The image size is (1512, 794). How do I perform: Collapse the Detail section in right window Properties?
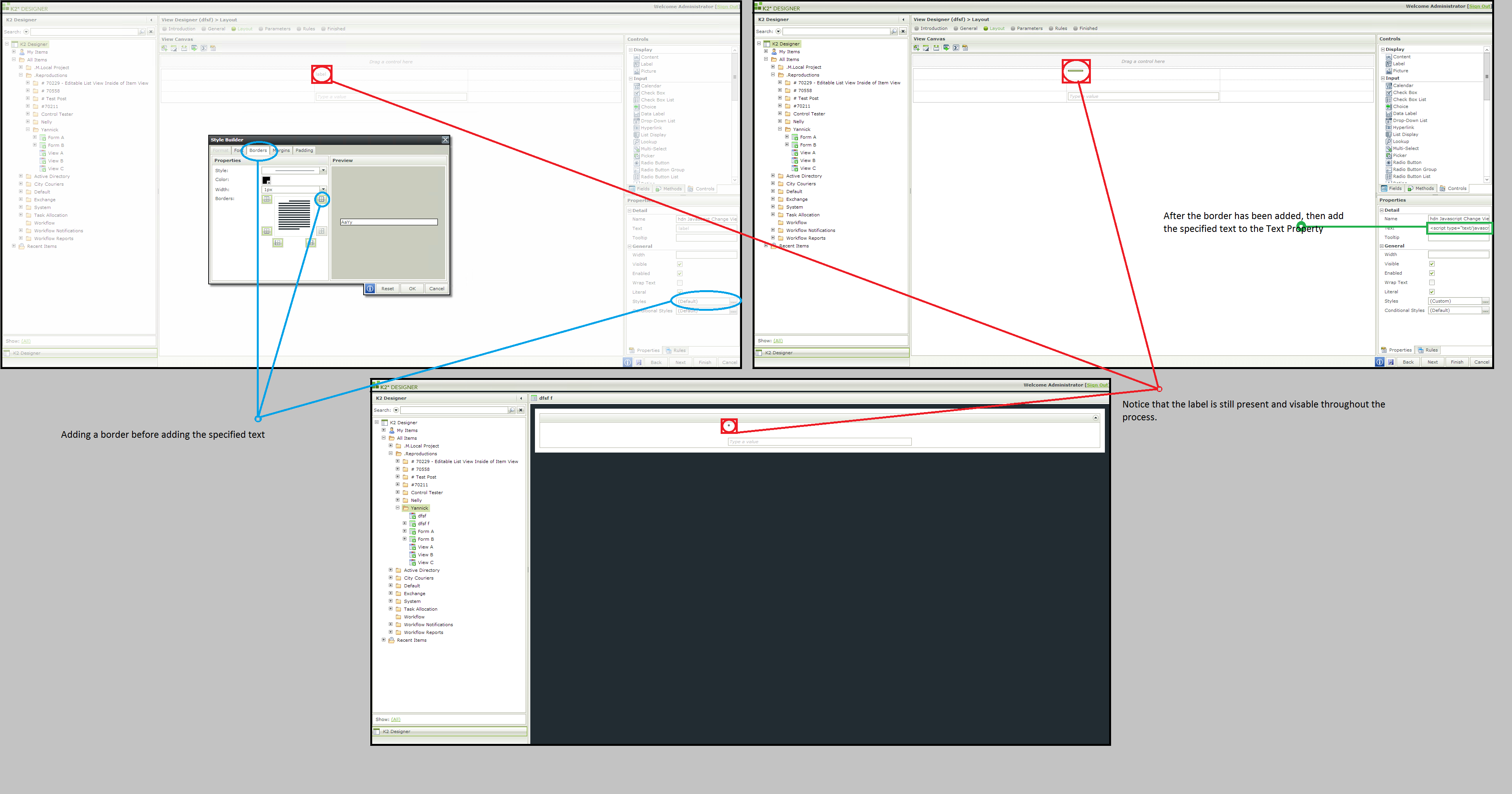tap(1382, 210)
